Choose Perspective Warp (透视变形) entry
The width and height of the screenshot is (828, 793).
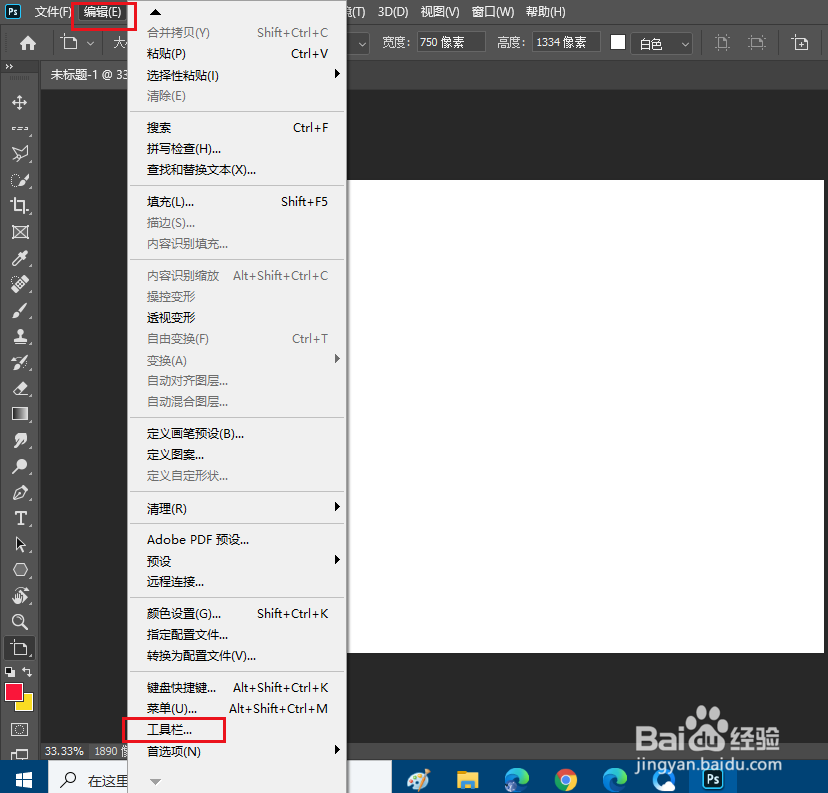click(x=238, y=318)
